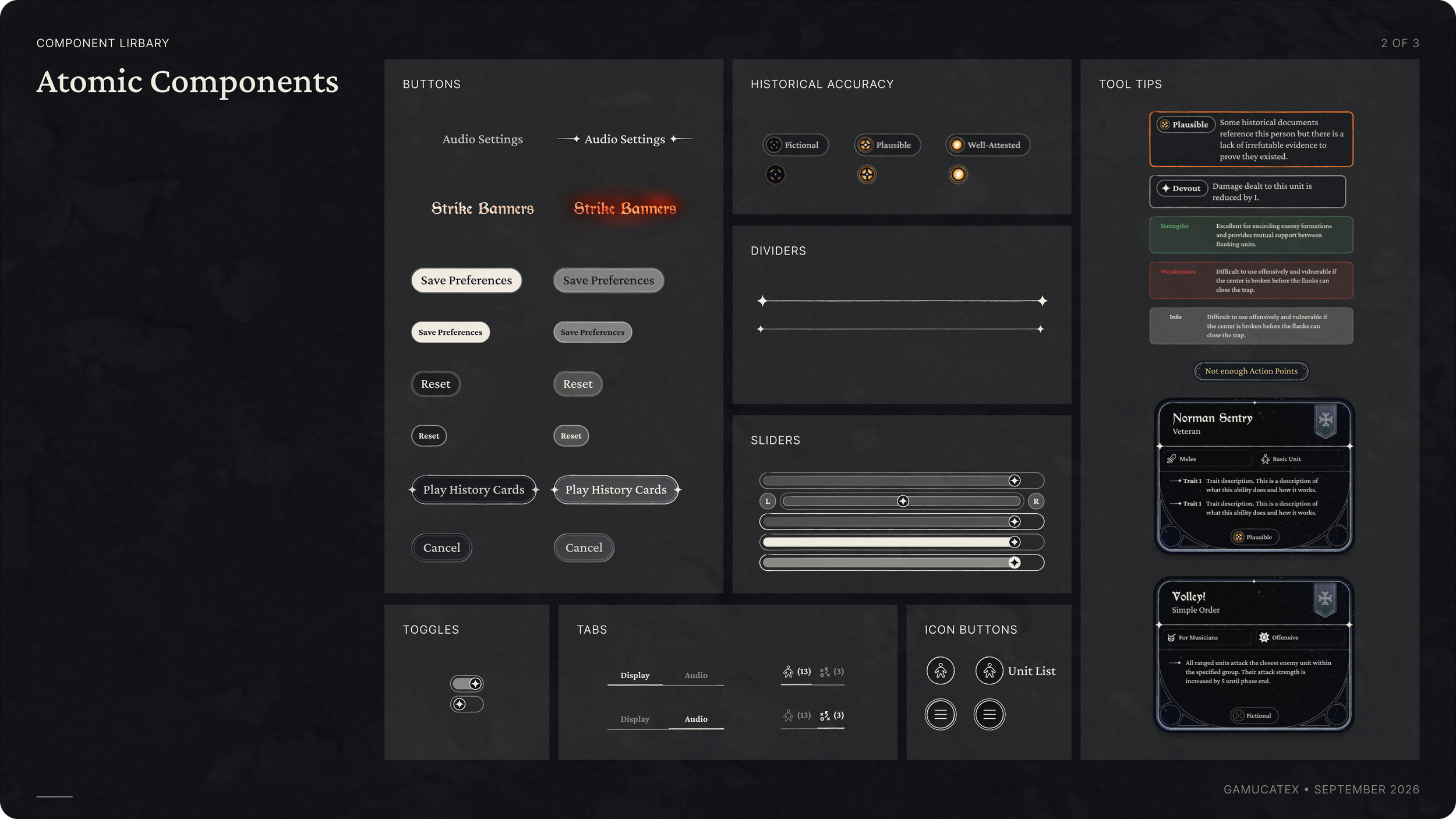Click the standalone dark Fictional icon below its badge
Screen dimensions: 1456x819
[775, 174]
